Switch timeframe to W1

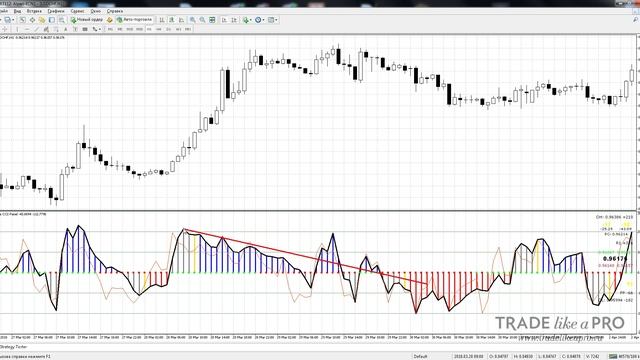pos(178,29)
